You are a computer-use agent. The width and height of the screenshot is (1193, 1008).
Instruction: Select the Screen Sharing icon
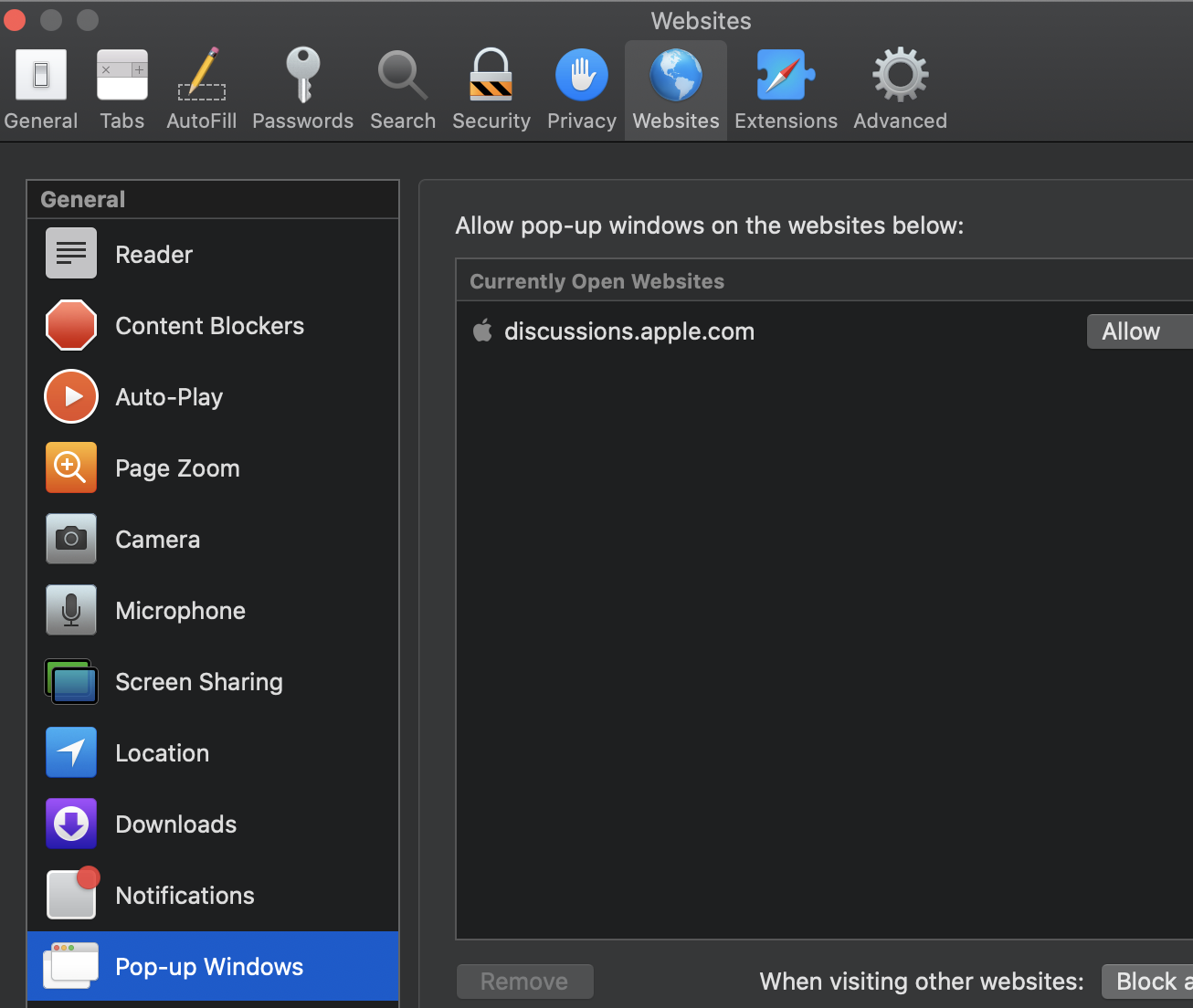(71, 681)
